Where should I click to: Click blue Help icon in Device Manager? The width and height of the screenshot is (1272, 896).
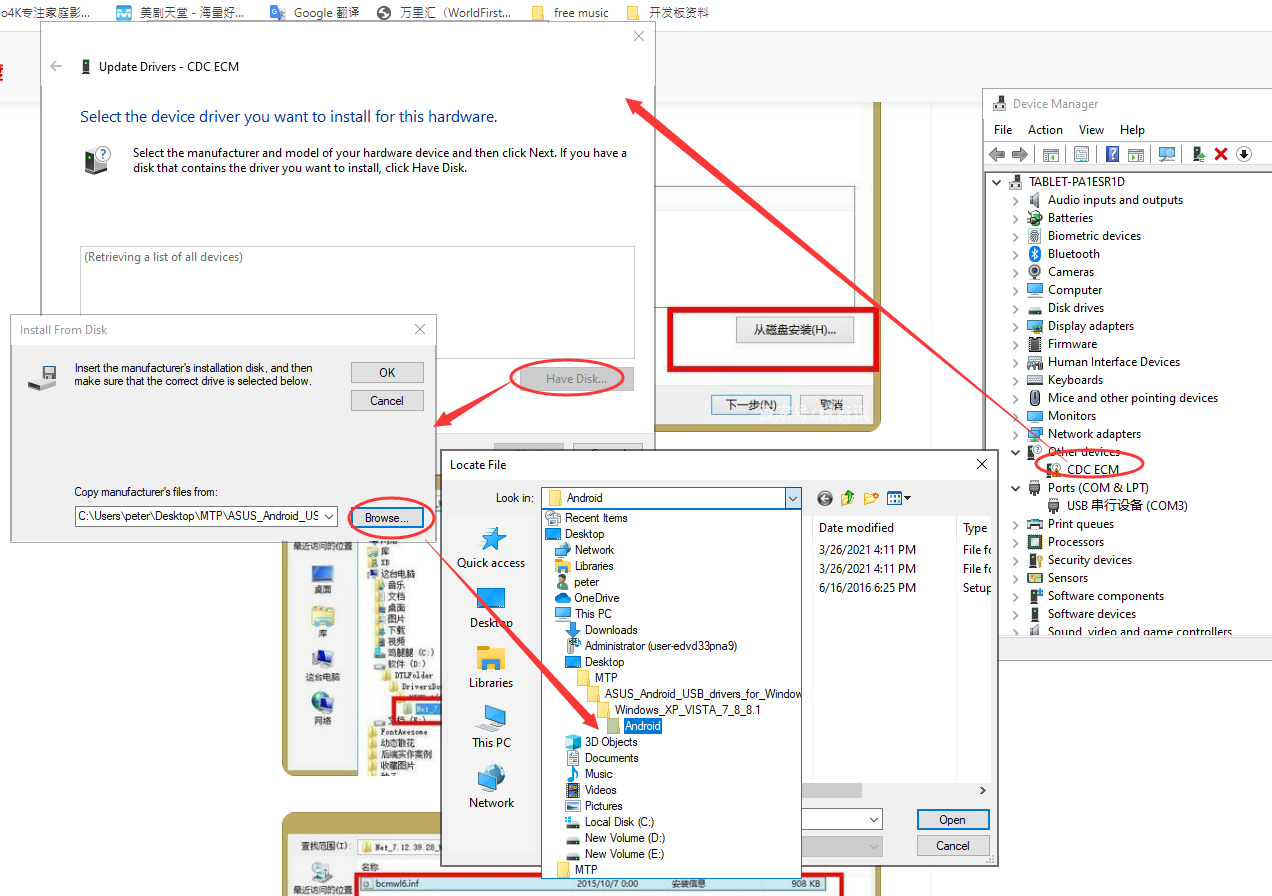(1112, 154)
